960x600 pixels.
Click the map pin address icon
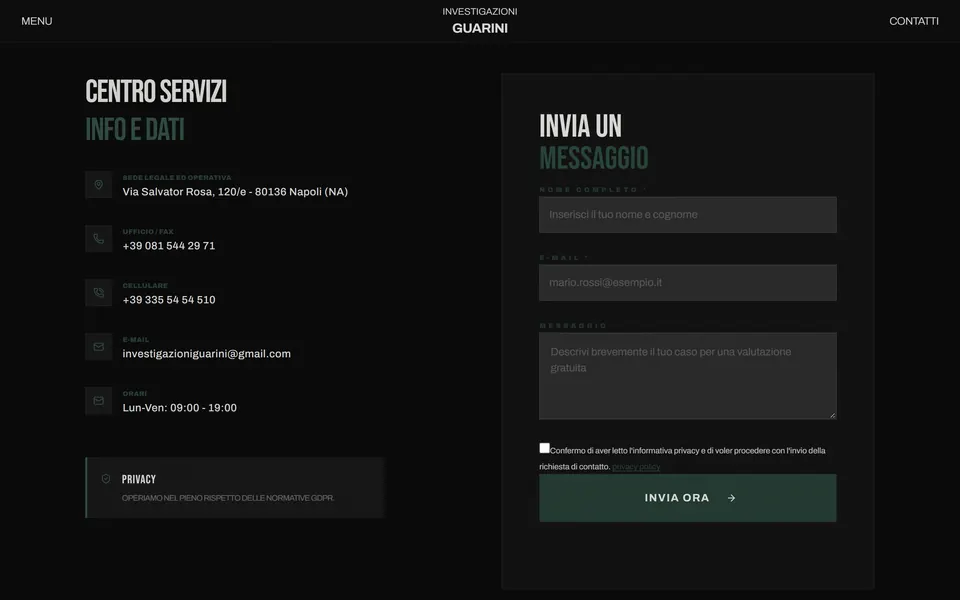[99, 184]
